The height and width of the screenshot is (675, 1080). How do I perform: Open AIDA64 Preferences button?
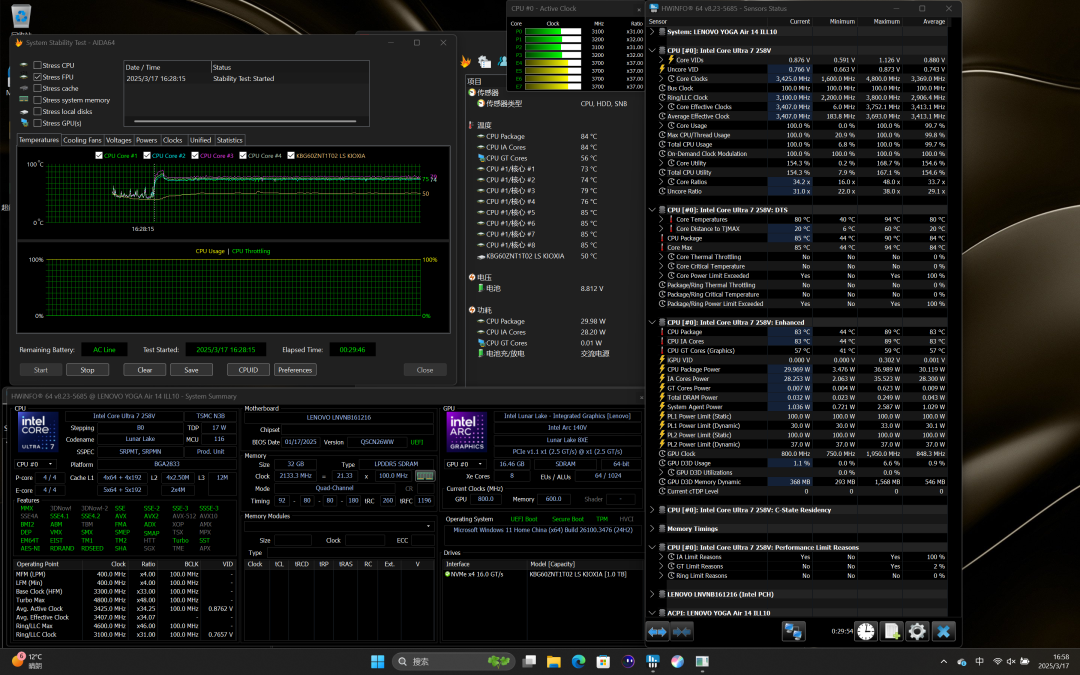tap(295, 370)
